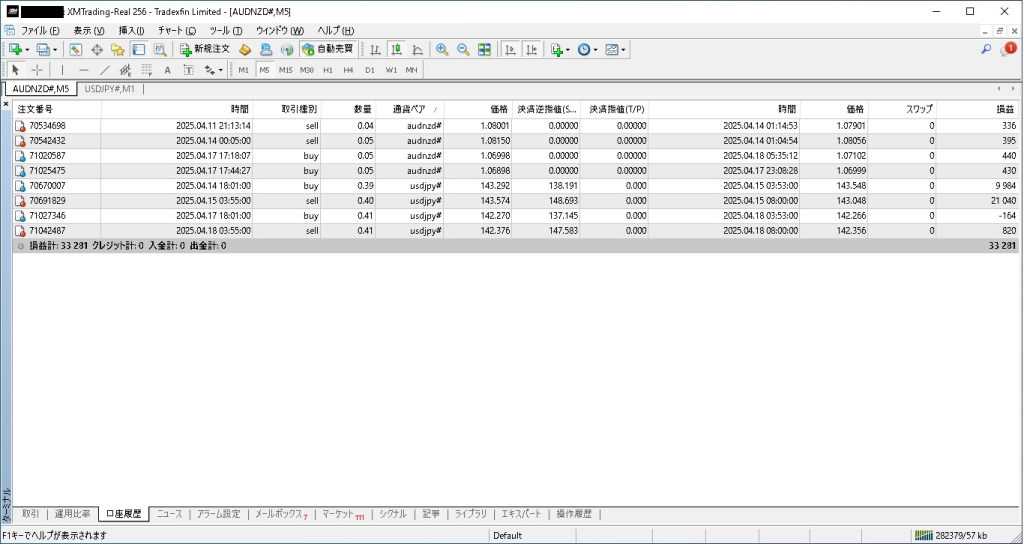Click the 新規注文 new order button

(x=206, y=49)
